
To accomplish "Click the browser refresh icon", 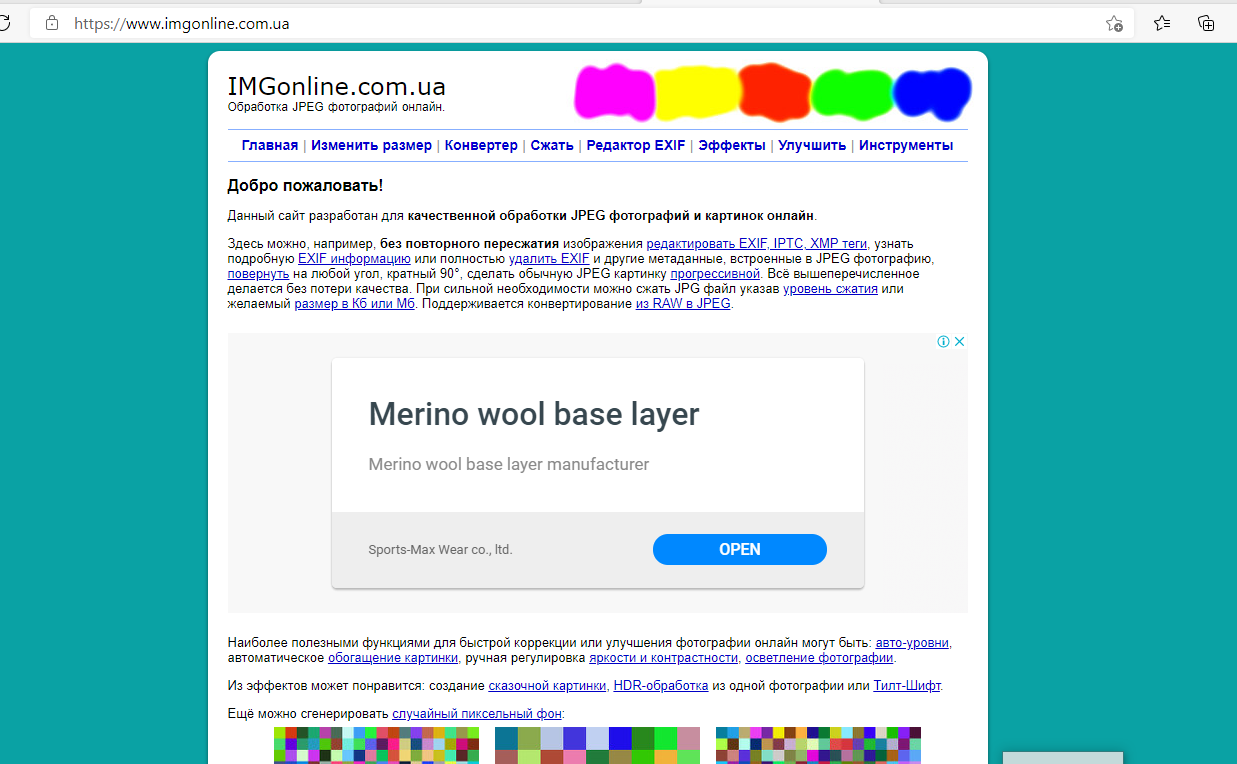I will [x=5, y=23].
